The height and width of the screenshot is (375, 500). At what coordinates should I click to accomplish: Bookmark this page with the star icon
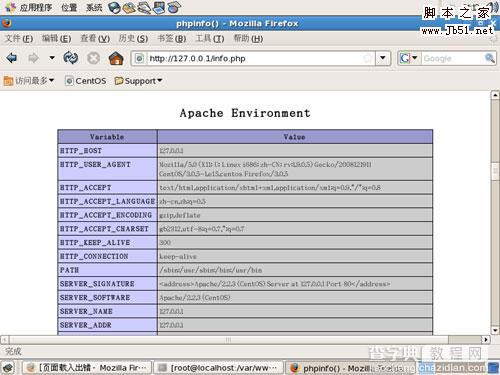368,59
